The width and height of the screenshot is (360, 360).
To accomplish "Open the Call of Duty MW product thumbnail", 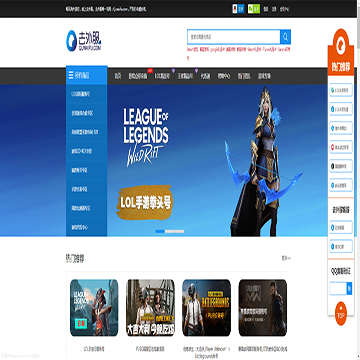I will click(x=263, y=308).
